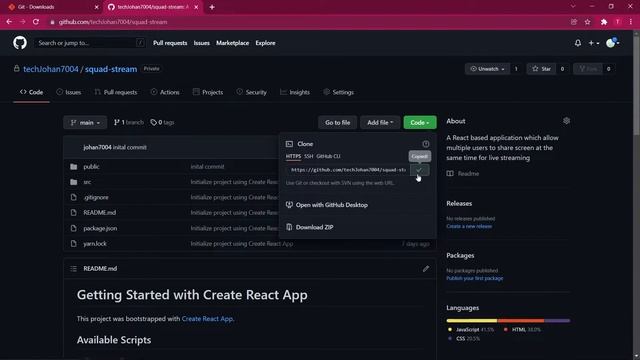Open the johan7004 commit author link
The image size is (640, 360).
[97, 147]
